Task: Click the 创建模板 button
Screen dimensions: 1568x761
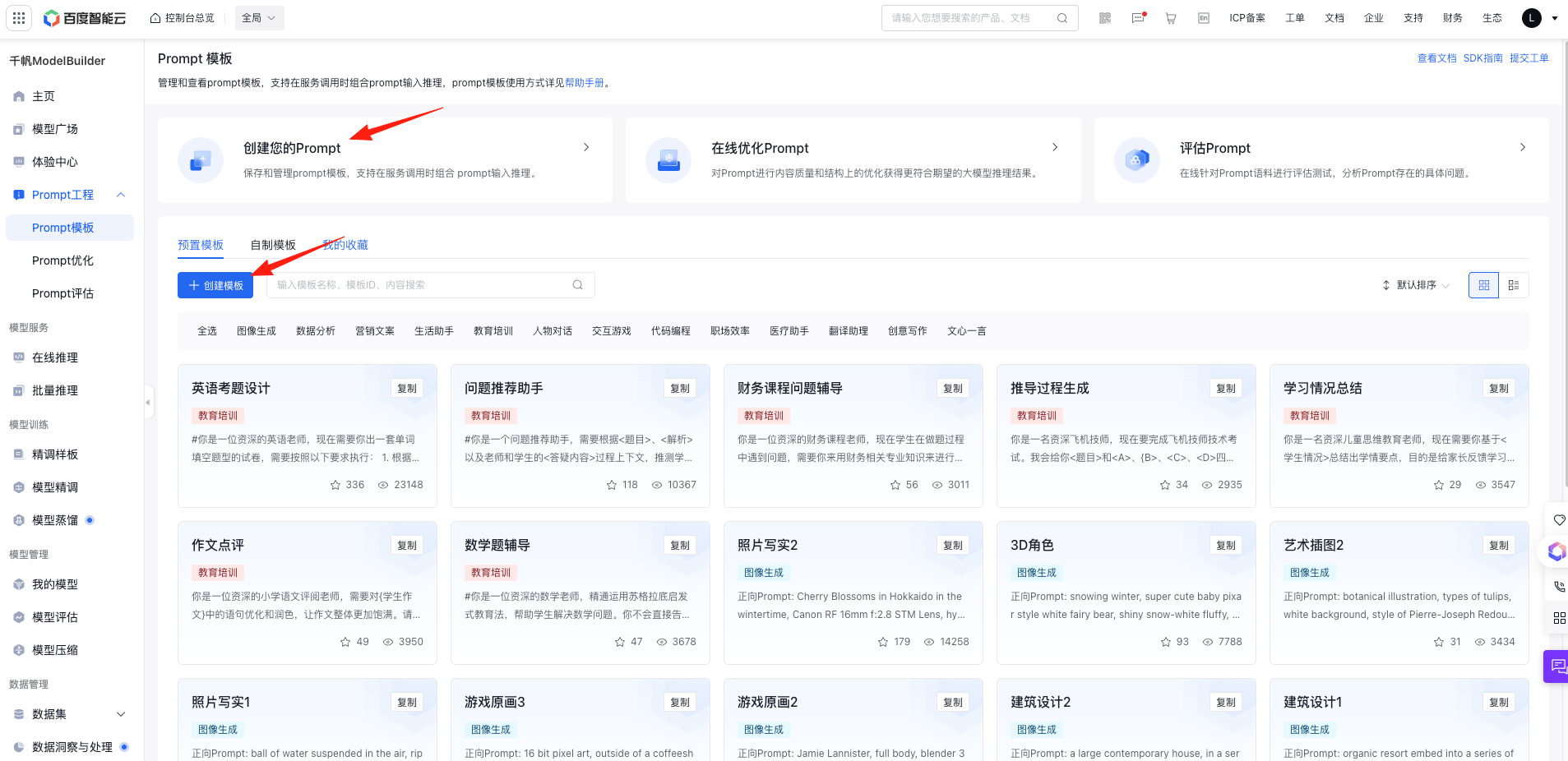Action: [215, 285]
